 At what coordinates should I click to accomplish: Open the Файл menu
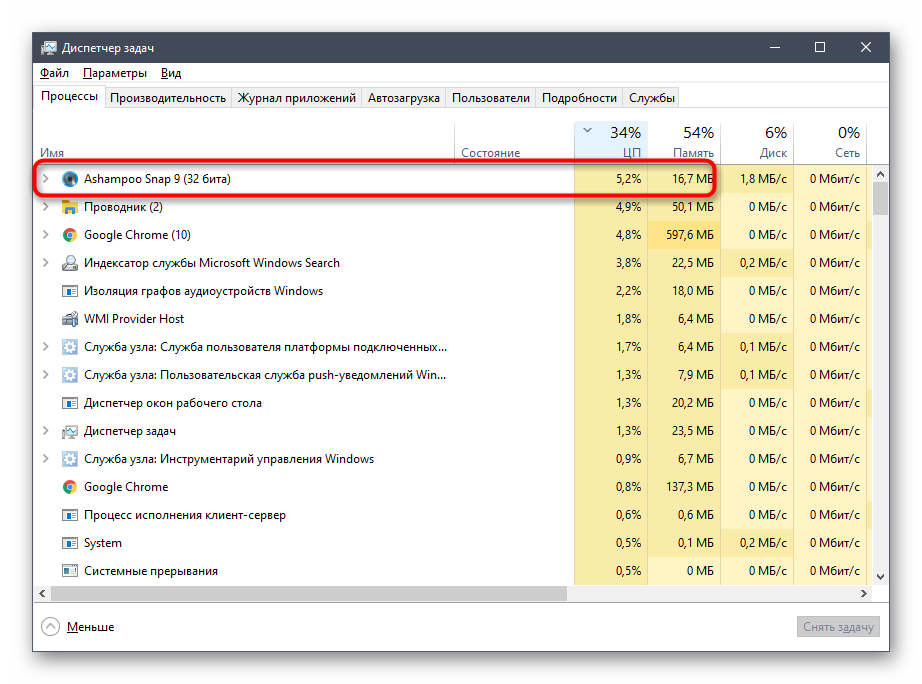(x=54, y=73)
